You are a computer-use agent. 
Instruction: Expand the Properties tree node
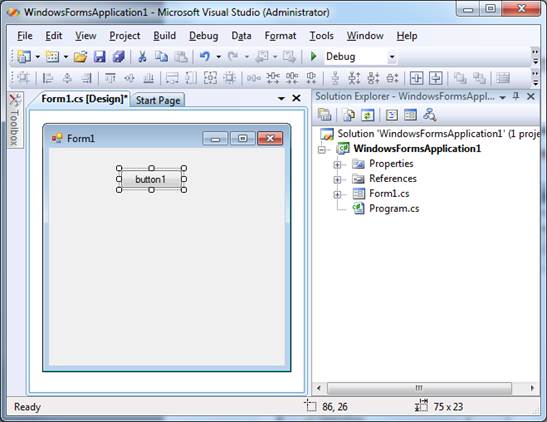coord(337,164)
